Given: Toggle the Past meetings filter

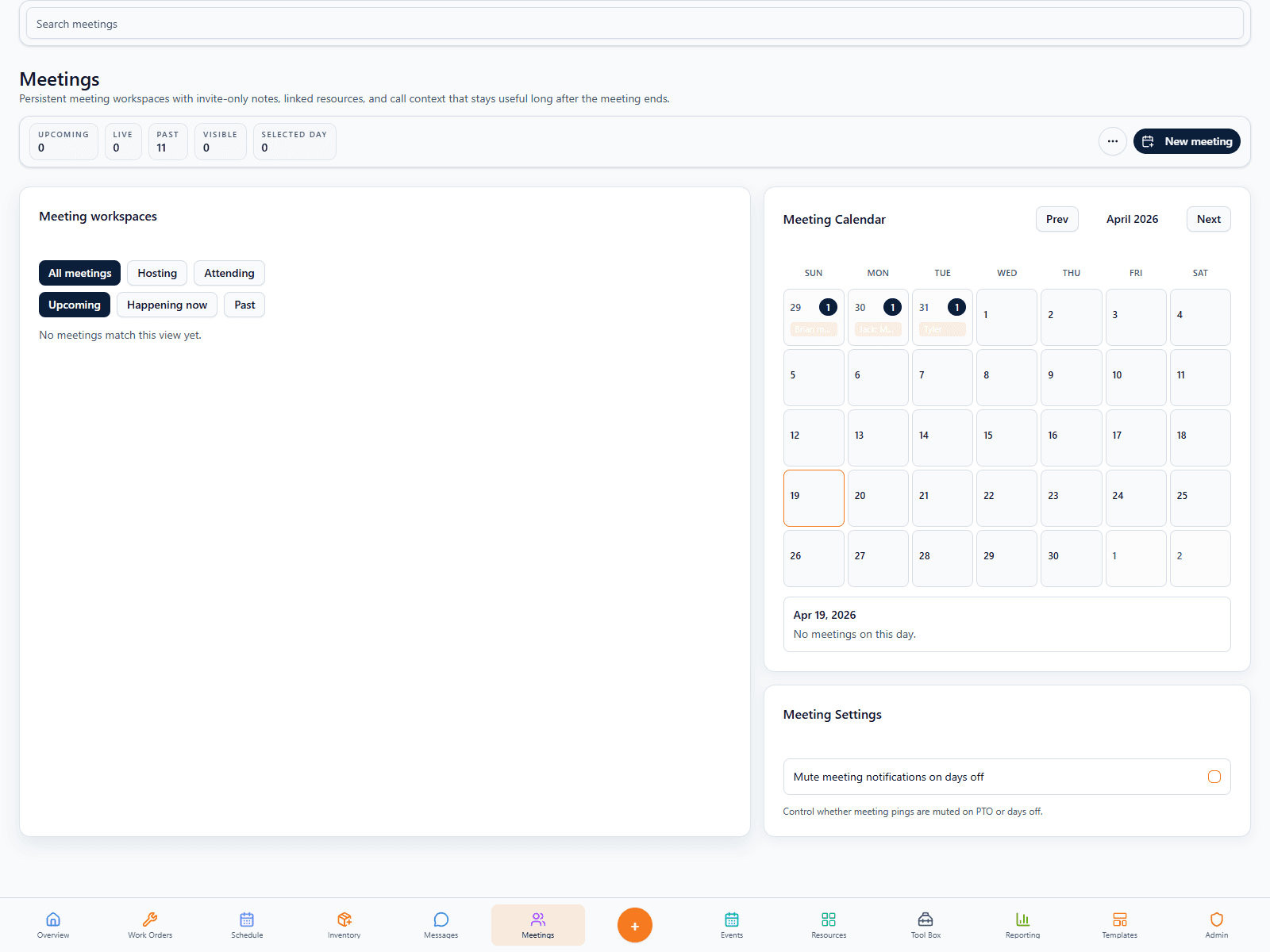Looking at the screenshot, I should [244, 305].
